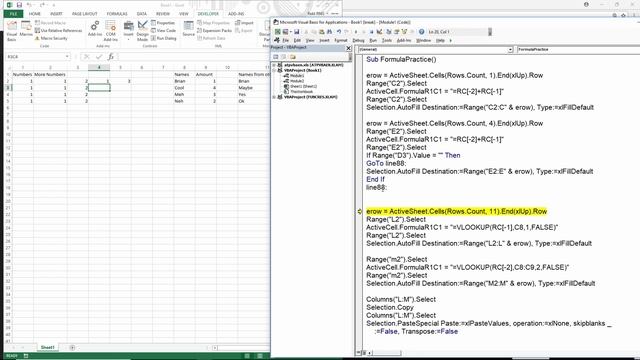Click Excel Save icon in quick access toolbar
This screenshot has height=360, width=640.
coord(19,5)
